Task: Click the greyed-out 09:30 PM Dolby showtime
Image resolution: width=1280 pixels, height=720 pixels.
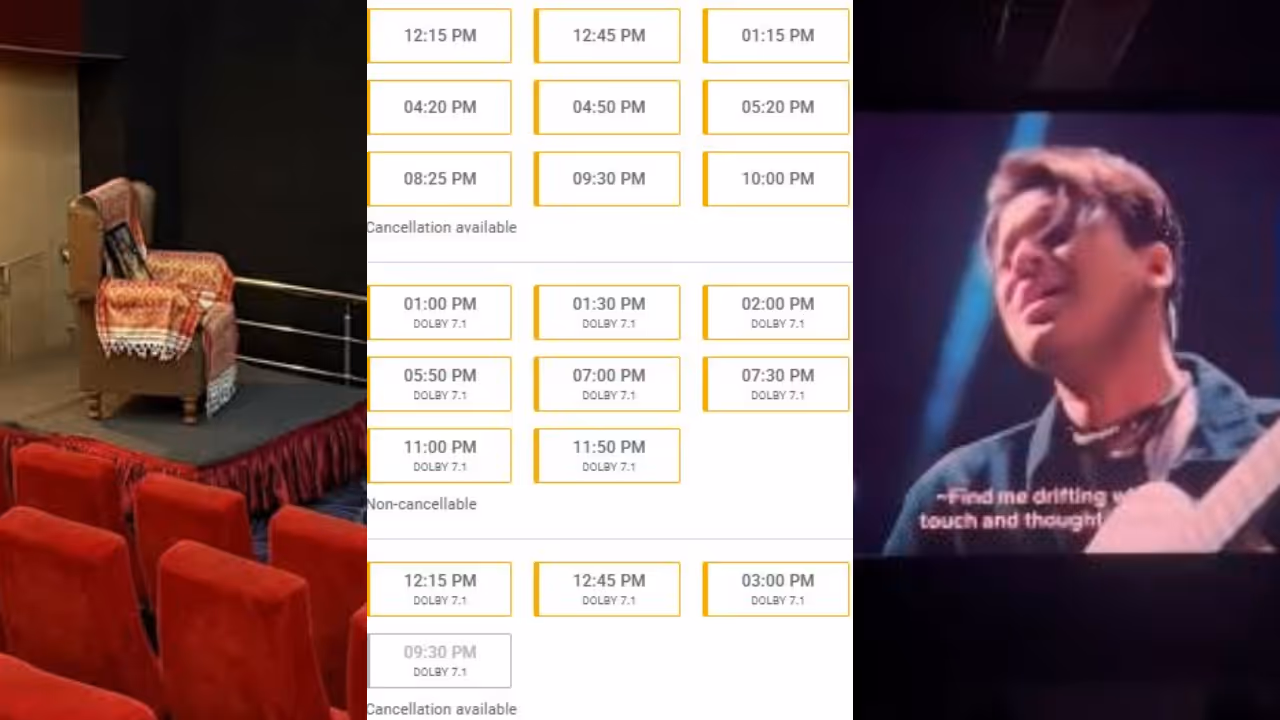Action: [440, 660]
